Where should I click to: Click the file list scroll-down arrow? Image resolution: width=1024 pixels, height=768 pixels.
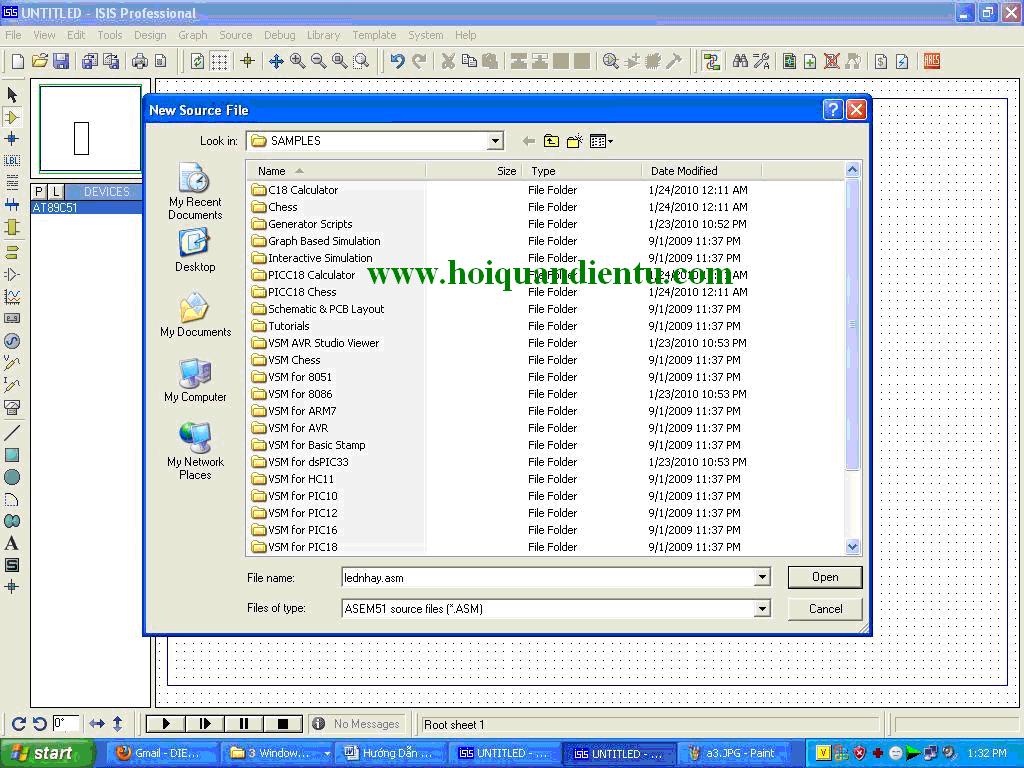[x=852, y=547]
